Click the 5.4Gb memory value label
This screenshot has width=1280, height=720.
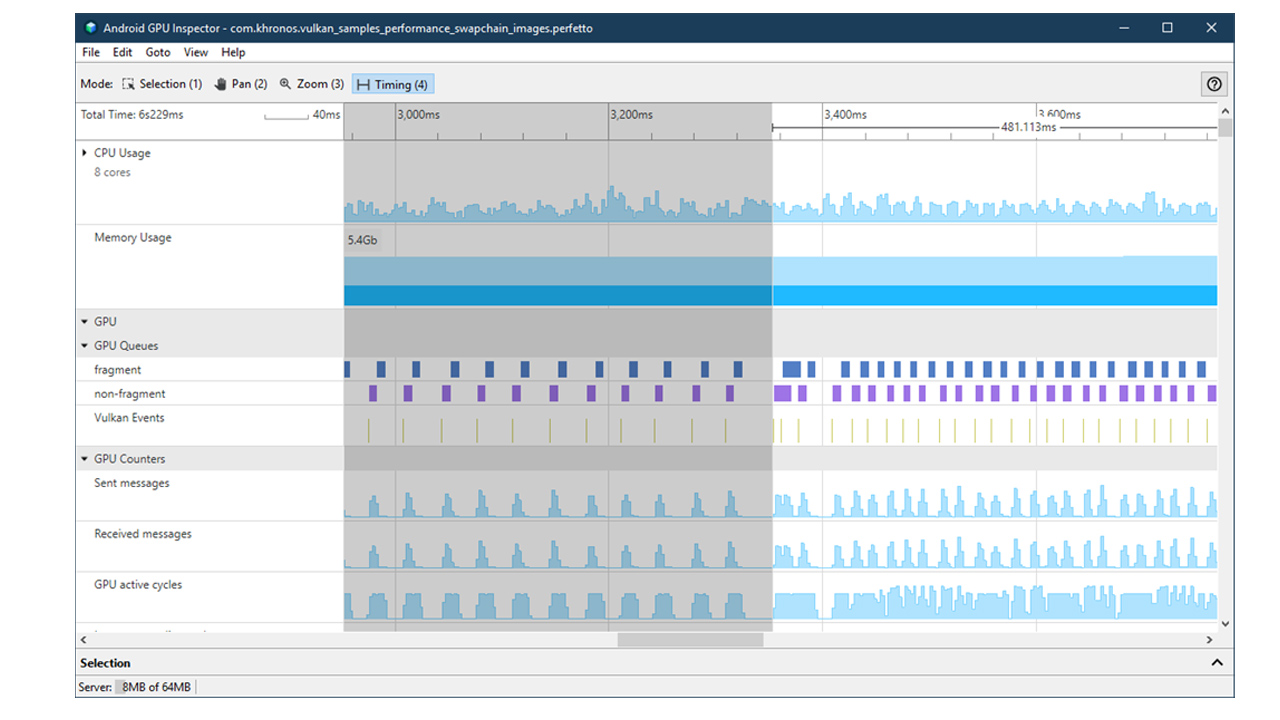tap(363, 241)
